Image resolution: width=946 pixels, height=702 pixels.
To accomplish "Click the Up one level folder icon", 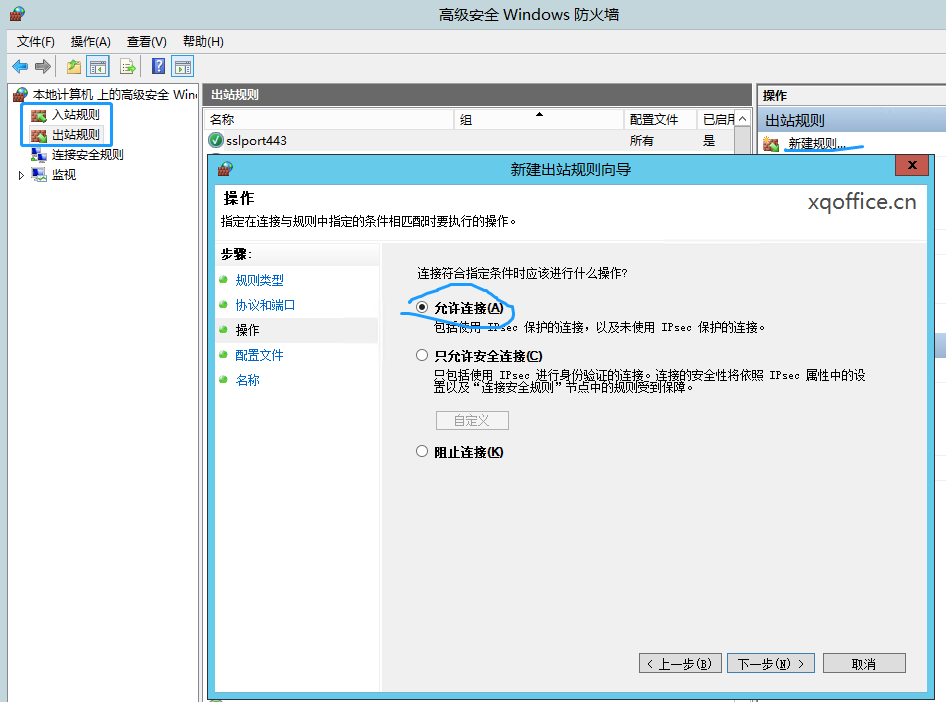I will (74, 66).
